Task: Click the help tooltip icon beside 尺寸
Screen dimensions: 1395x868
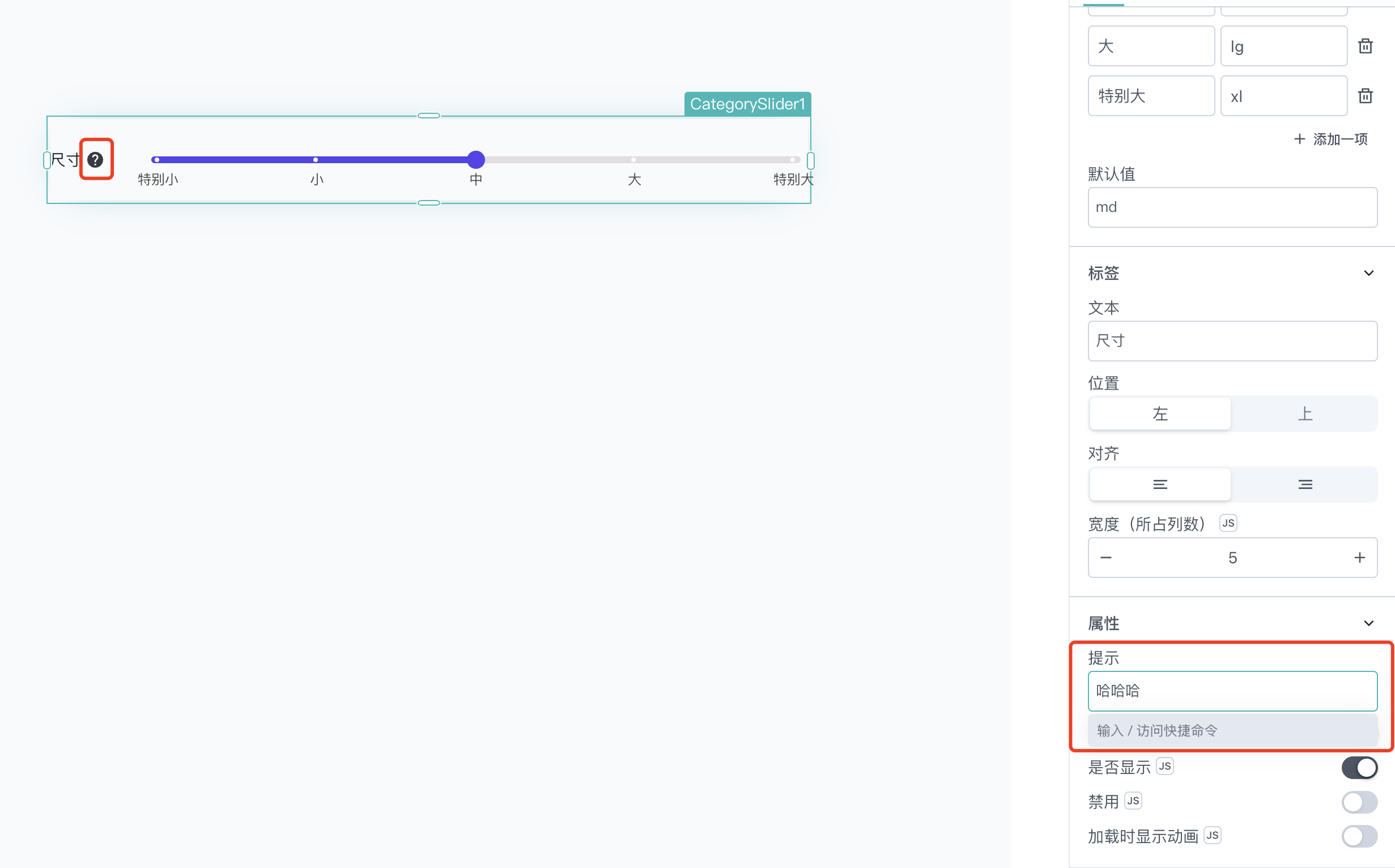Action: tap(95, 160)
